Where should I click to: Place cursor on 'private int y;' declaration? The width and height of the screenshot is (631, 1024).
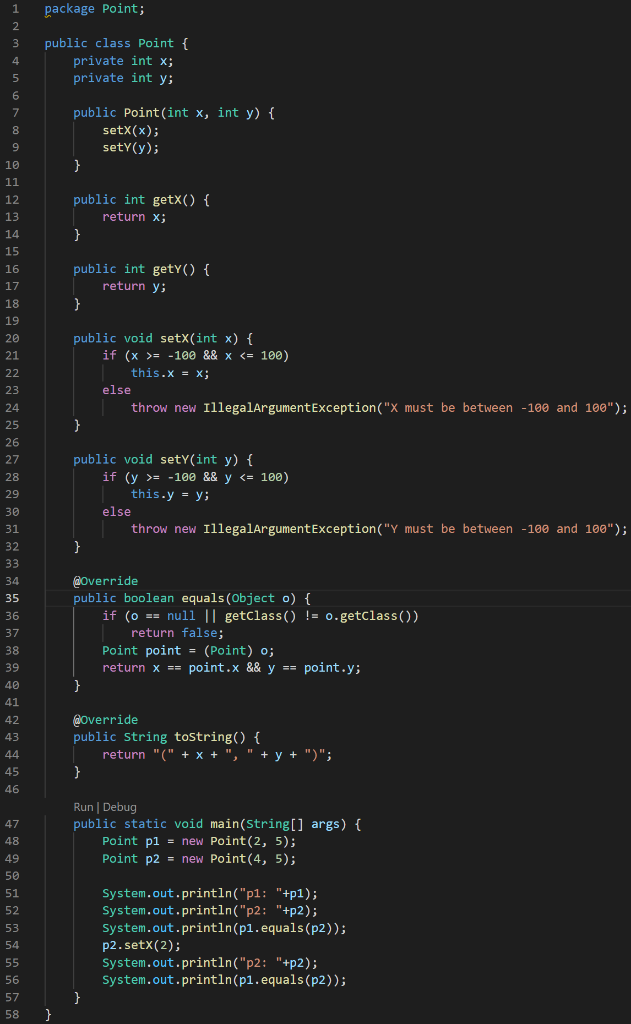pyautogui.click(x=123, y=78)
